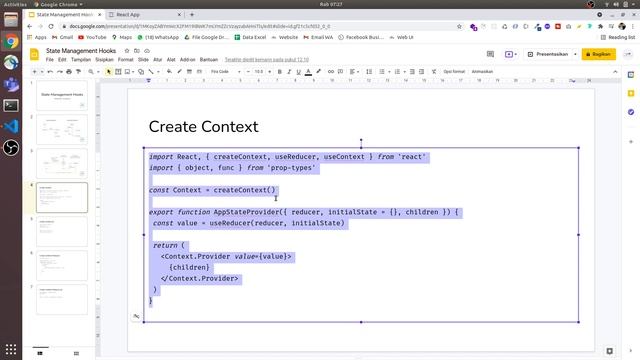Click the Line spacing icon
This screenshot has width=640, height=360.
pos(369,72)
